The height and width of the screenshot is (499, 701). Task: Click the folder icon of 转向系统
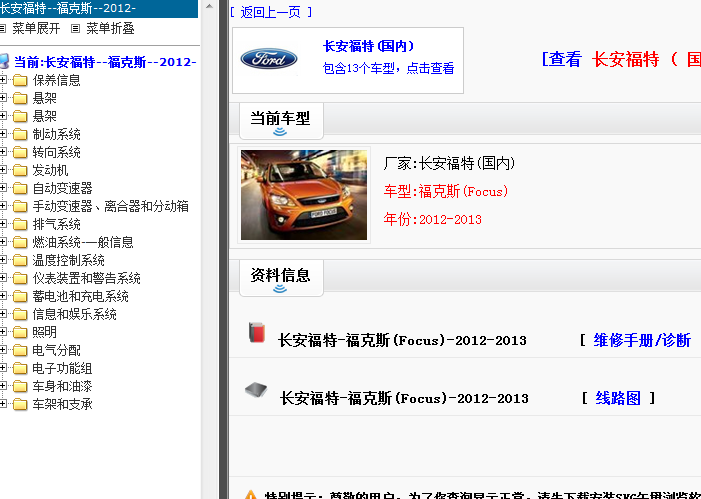[20, 152]
